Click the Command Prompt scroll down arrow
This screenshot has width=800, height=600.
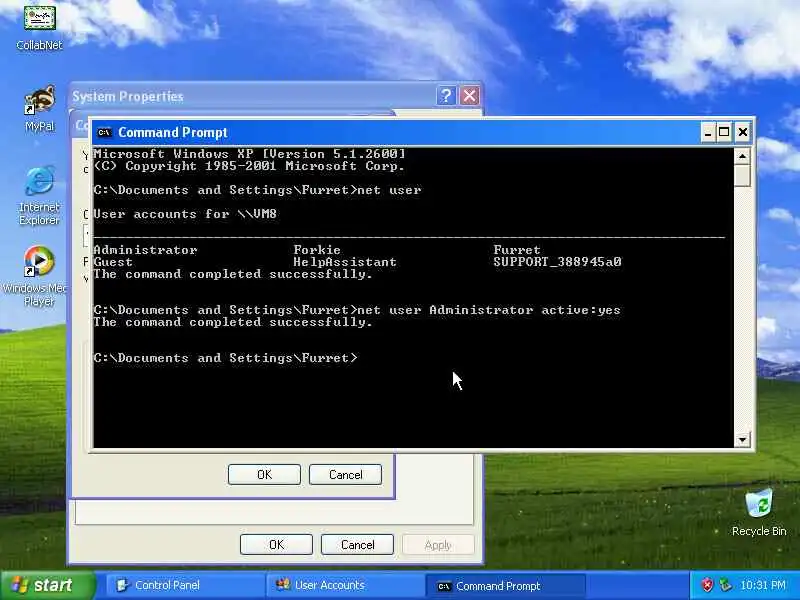point(742,439)
